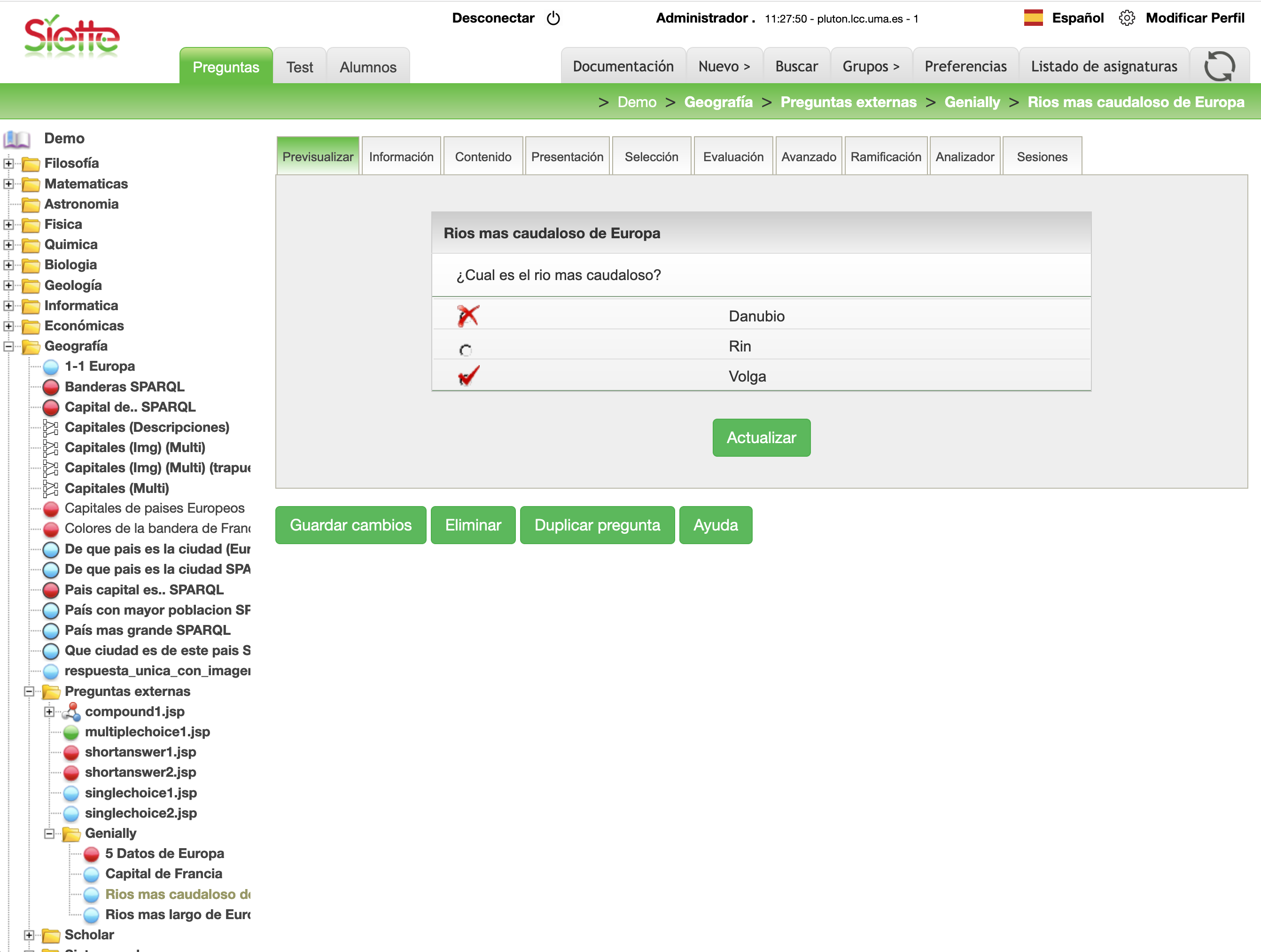Click the Guardar cambios button
Viewport: 1261px width, 952px height.
(350, 525)
